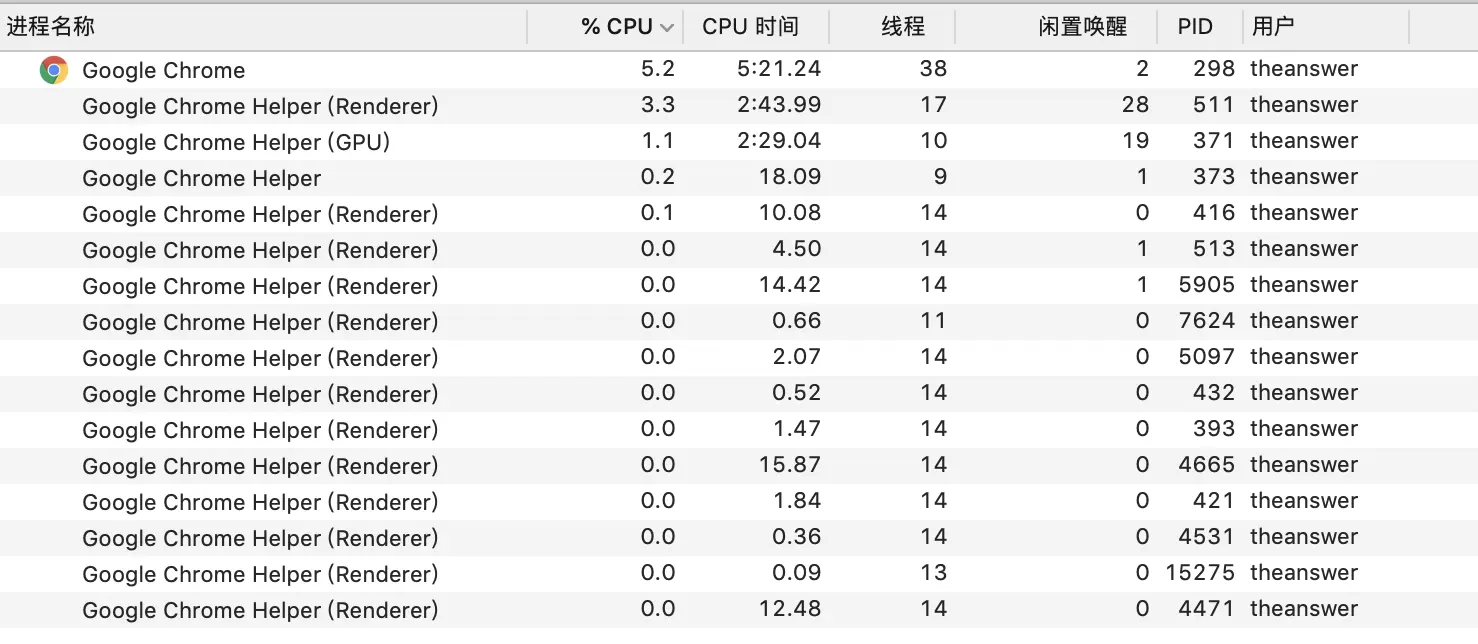This screenshot has width=1478, height=644.
Task: Select the renderer row with PID 432
Action: pos(260,393)
